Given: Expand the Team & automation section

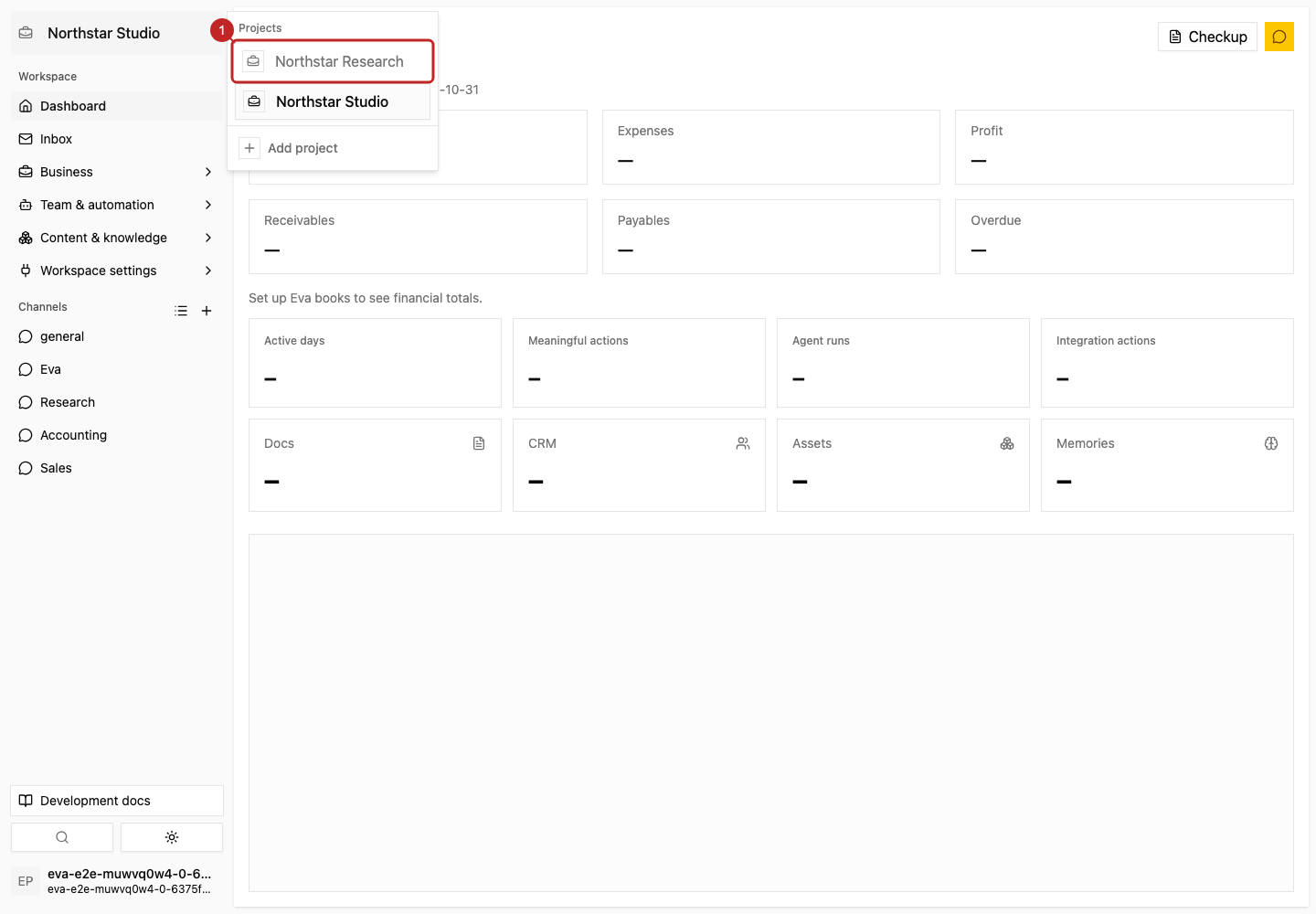Looking at the screenshot, I should coord(117,205).
